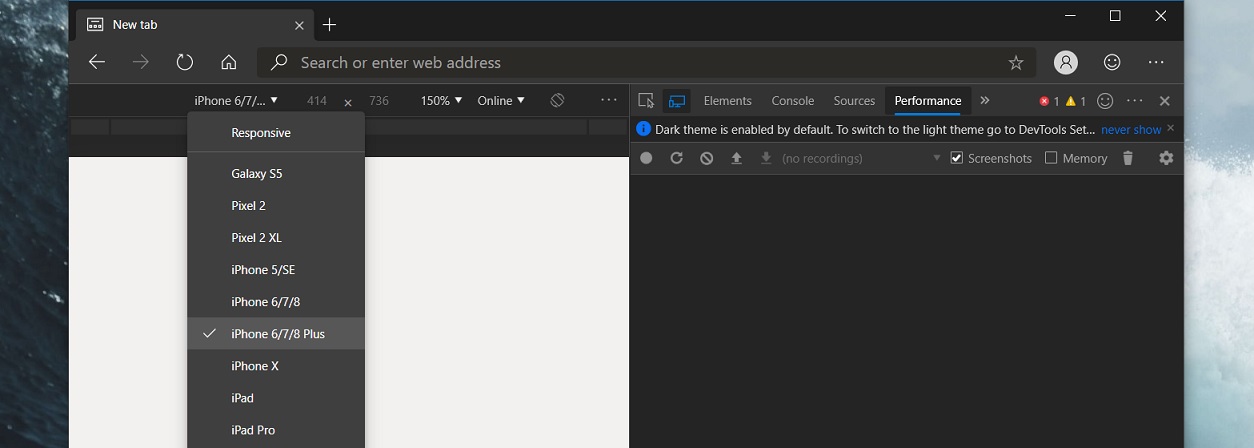Choose Responsive from device list
Viewport: 1254px width, 448px height.
click(276, 133)
